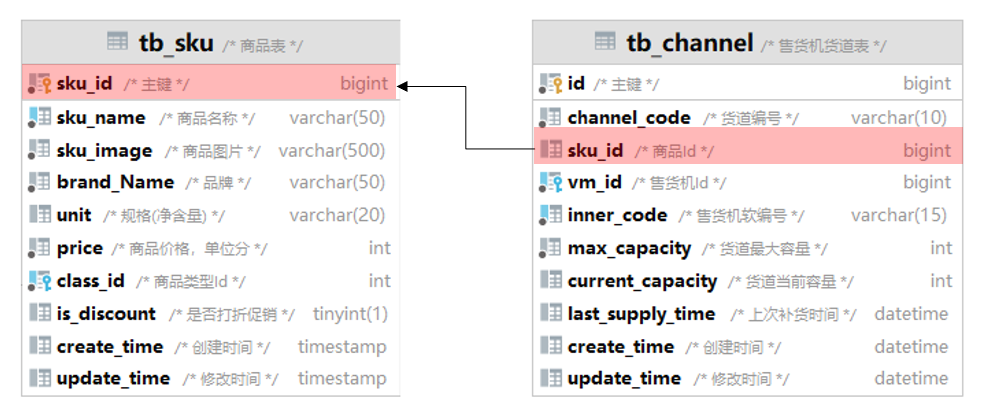Viewport: 988px width, 409px height.
Task: Select the tb_channel table title
Action: click(689, 42)
